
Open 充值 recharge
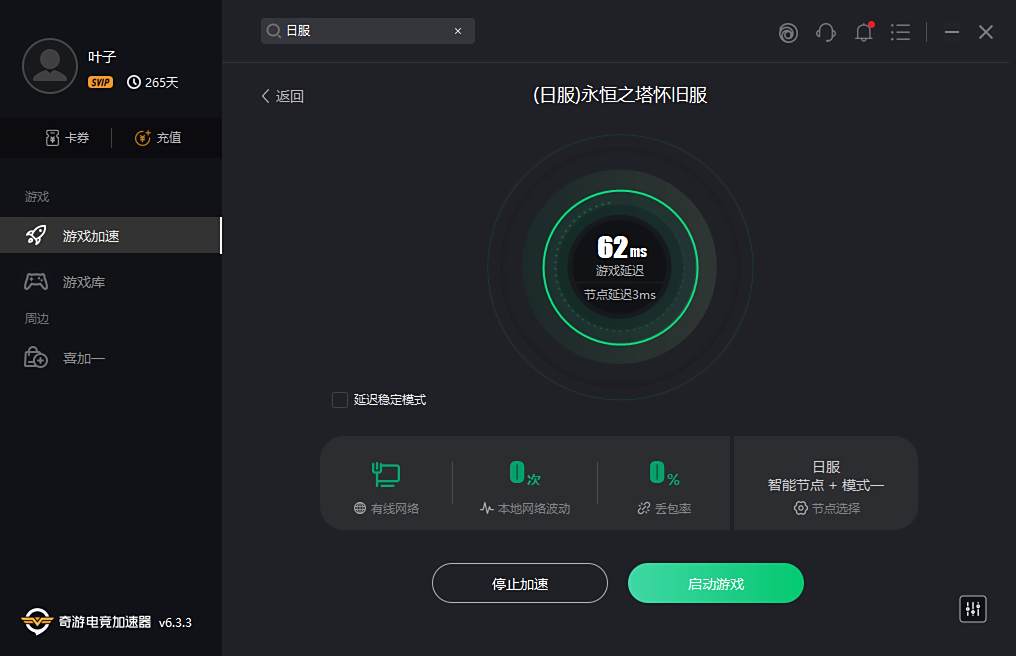[x=158, y=138]
